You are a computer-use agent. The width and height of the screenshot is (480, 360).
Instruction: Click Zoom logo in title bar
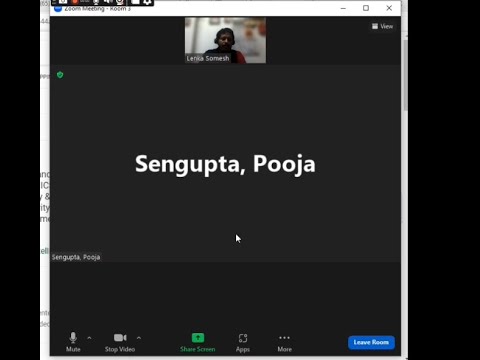58,9
